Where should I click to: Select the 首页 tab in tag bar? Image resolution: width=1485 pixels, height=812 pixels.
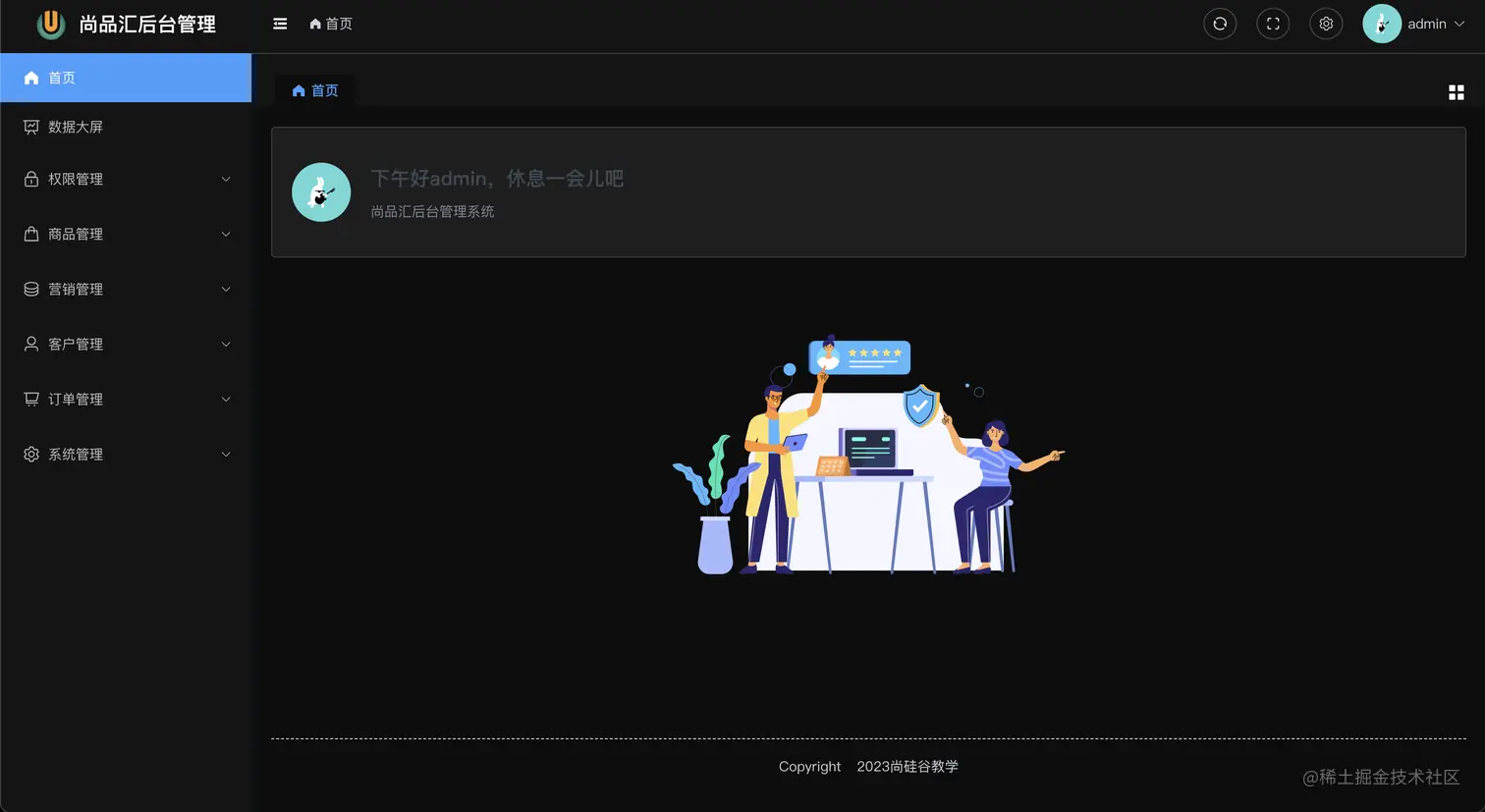(314, 90)
